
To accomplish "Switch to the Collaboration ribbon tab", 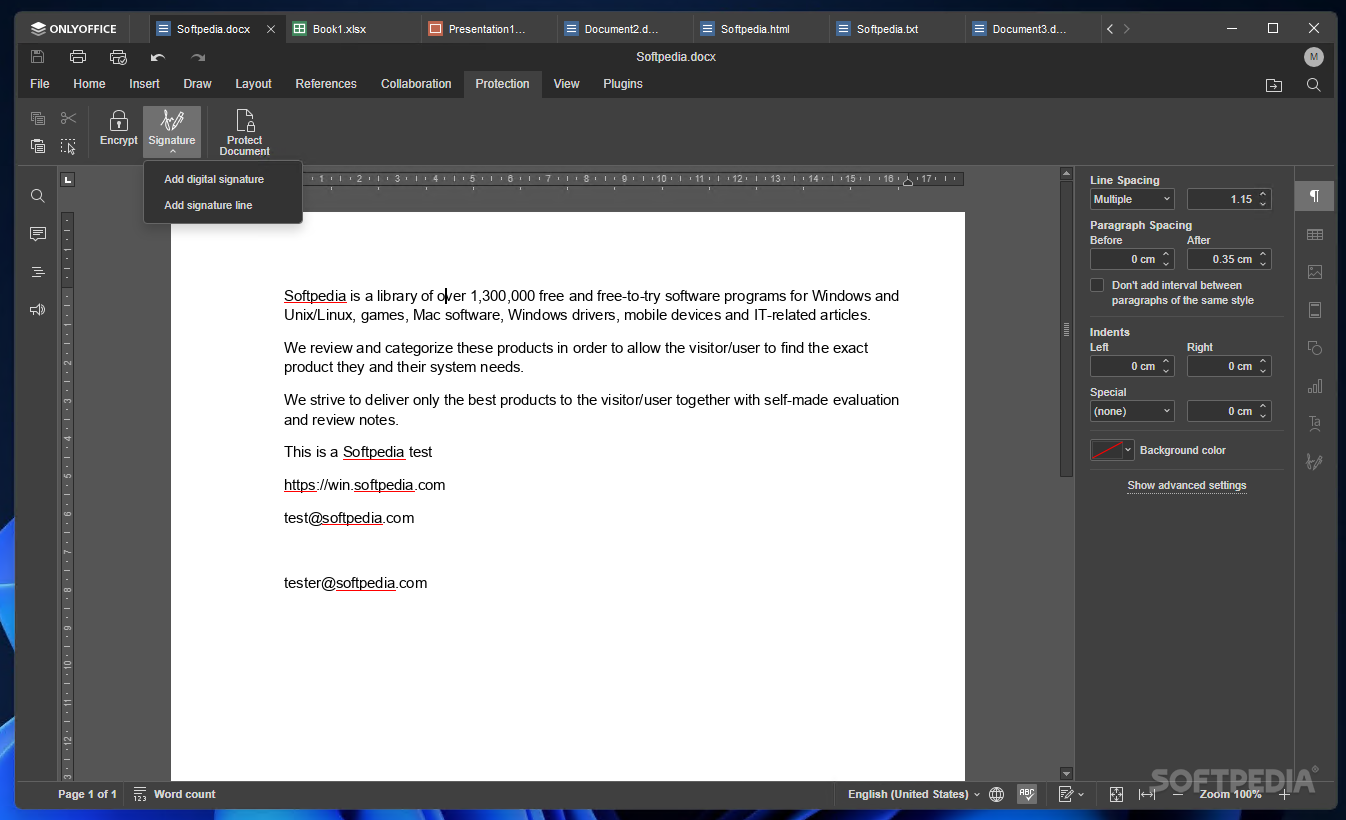I will pos(416,84).
